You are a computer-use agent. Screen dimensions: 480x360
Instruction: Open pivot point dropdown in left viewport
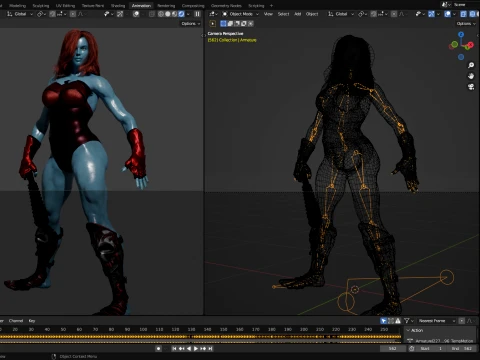[41, 14]
